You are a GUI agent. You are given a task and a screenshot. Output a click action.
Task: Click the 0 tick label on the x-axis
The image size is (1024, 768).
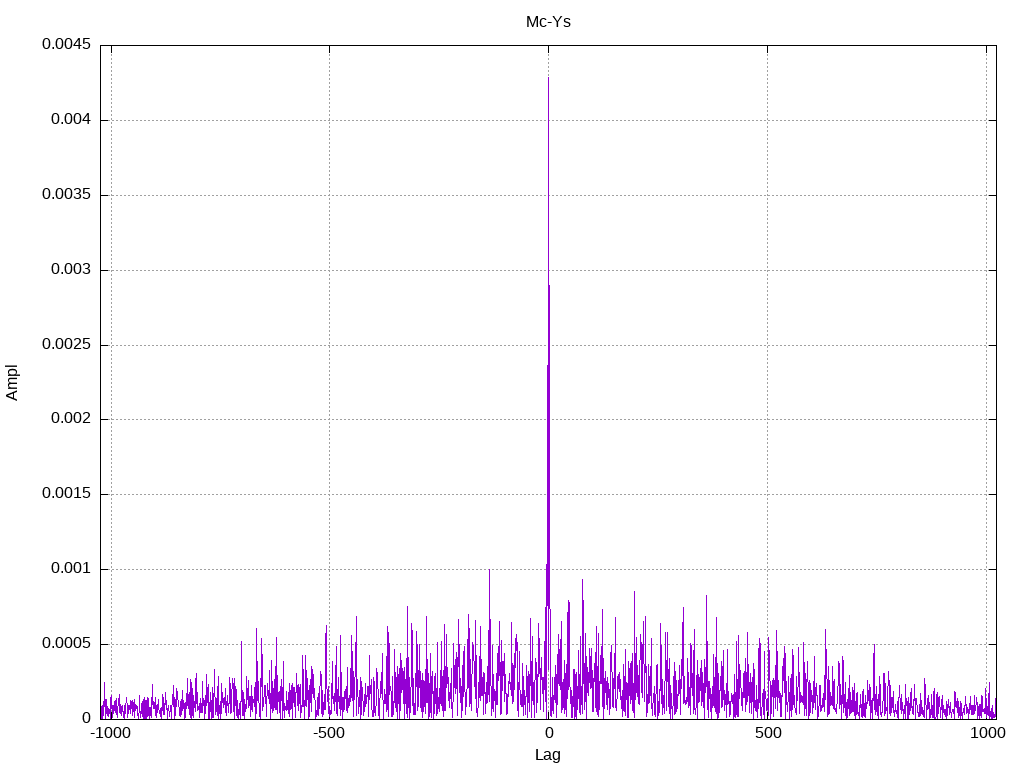(x=548, y=733)
